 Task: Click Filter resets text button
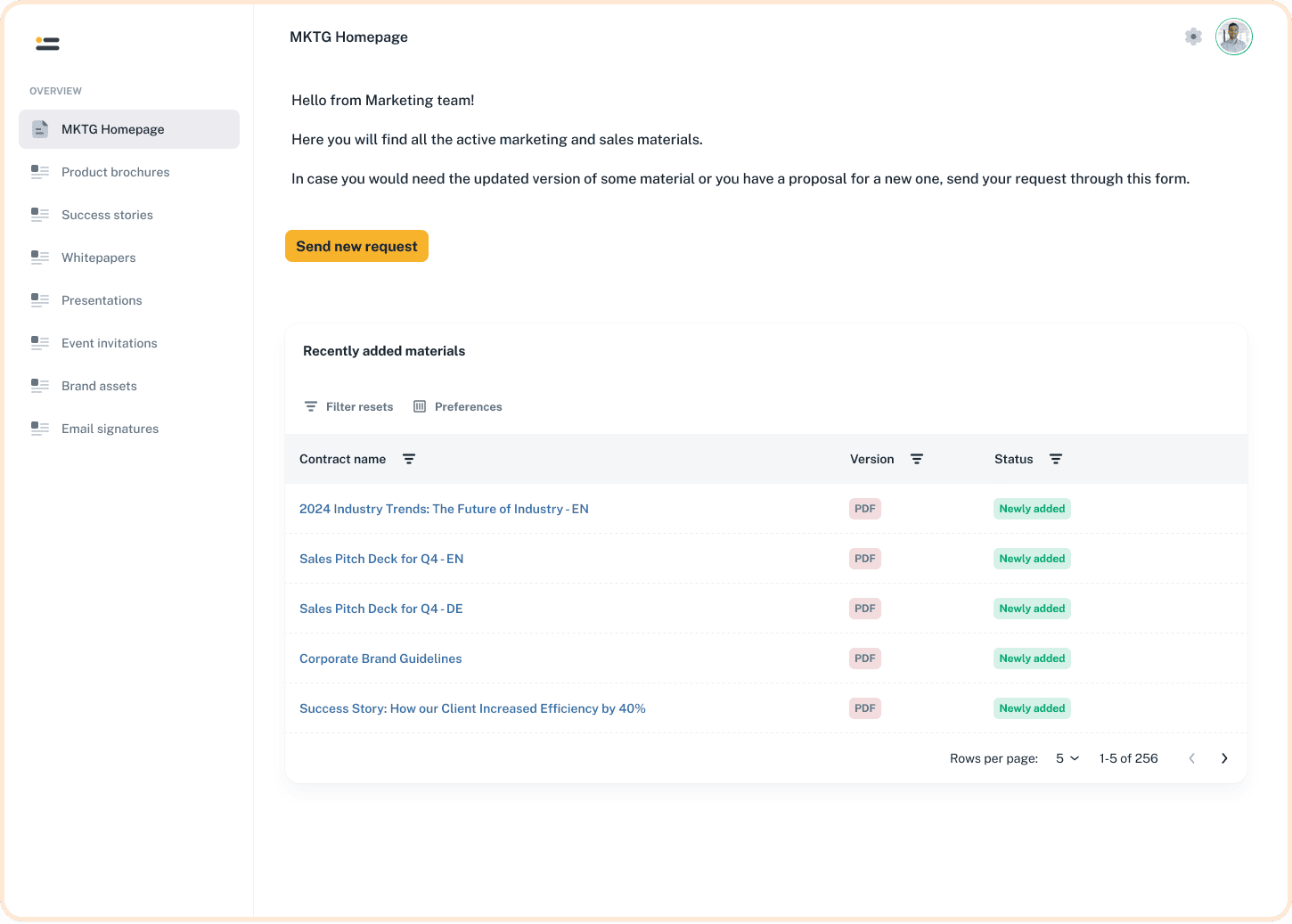(x=359, y=406)
